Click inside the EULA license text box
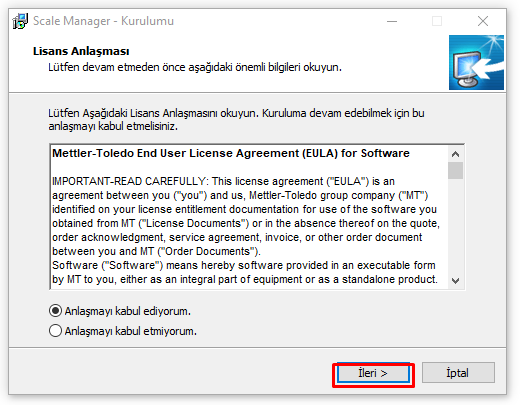The width and height of the screenshot is (523, 405). point(249,217)
